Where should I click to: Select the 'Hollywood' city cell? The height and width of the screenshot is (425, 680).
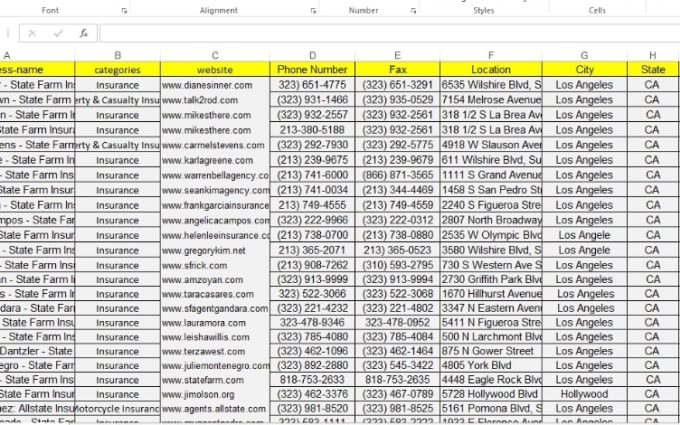tap(584, 395)
